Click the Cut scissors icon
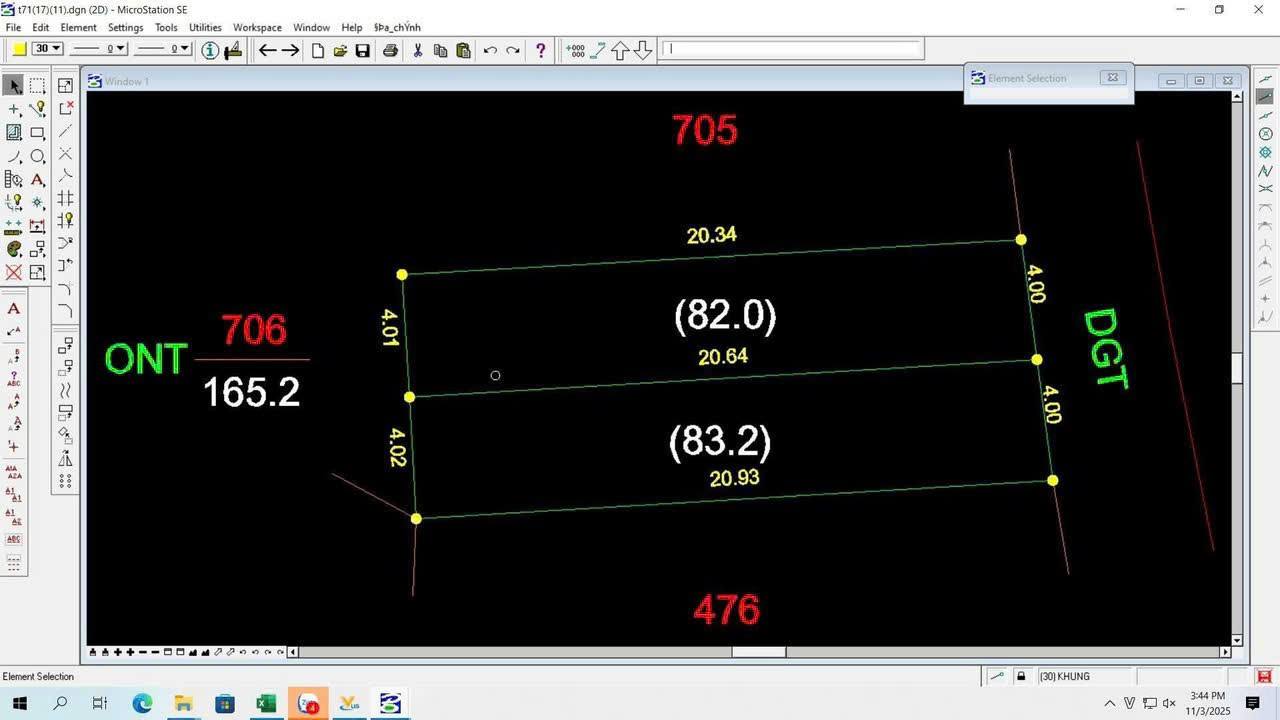The image size is (1280, 720). [417, 50]
